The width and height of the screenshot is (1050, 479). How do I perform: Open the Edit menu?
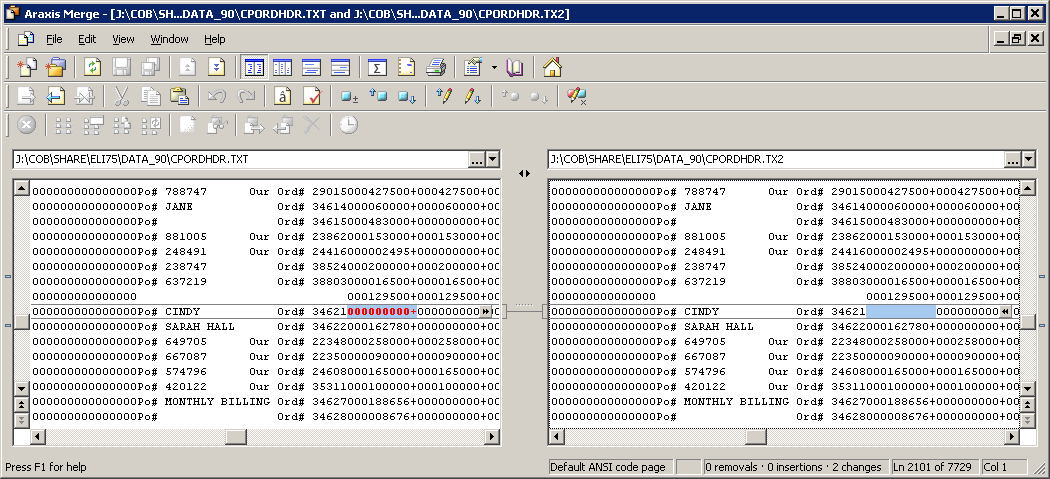tap(87, 39)
